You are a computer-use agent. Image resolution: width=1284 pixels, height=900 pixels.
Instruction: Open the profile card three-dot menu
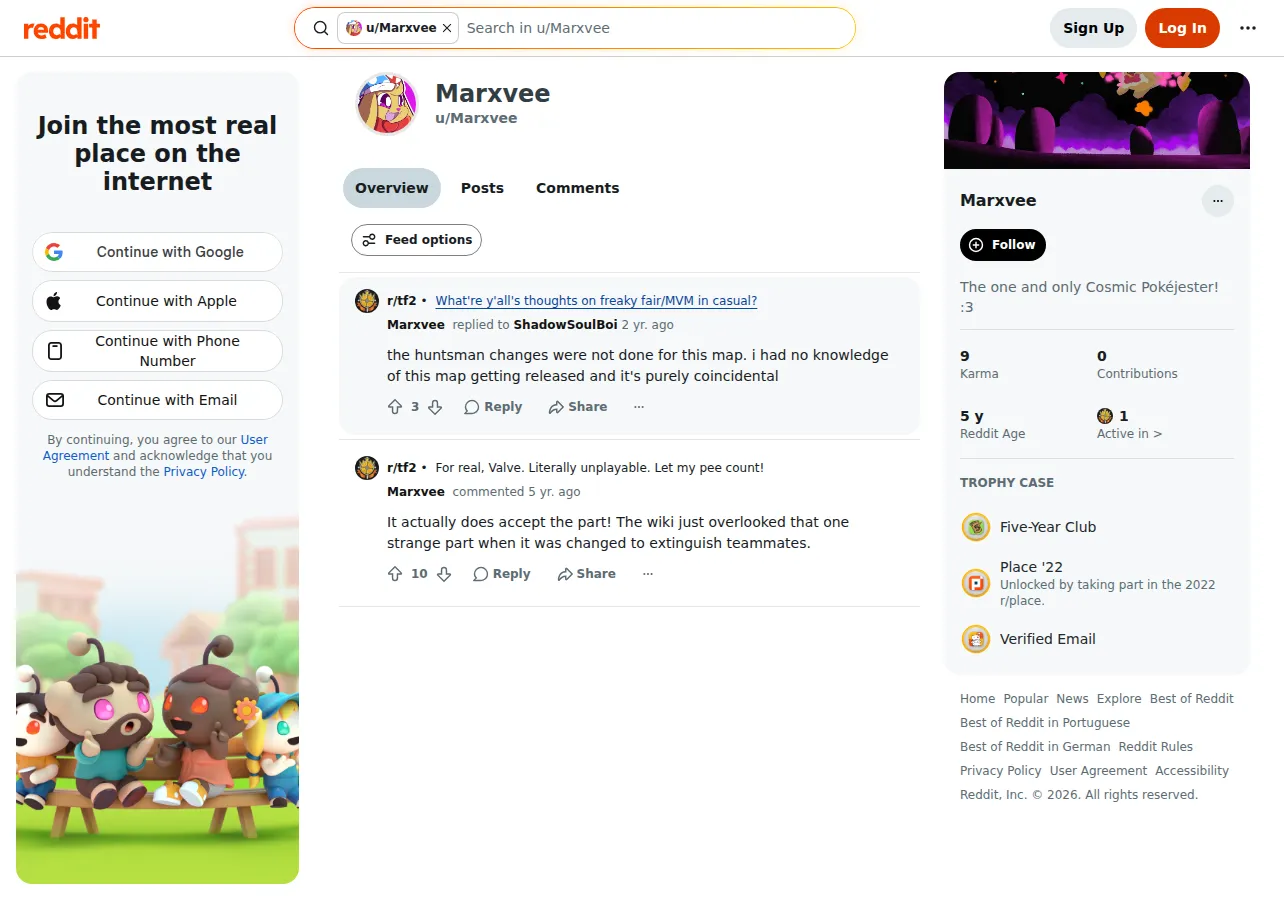(1218, 201)
